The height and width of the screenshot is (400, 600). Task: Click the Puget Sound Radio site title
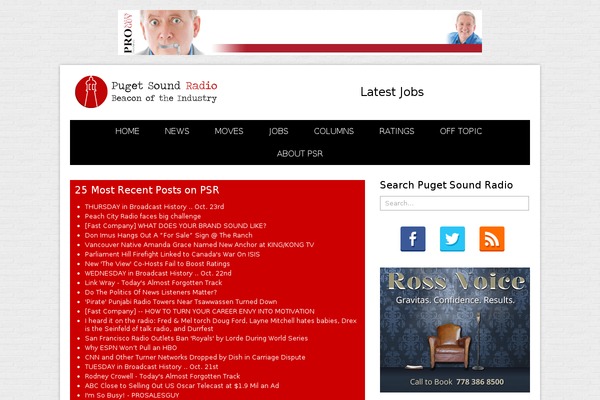pyautogui.click(x=164, y=85)
